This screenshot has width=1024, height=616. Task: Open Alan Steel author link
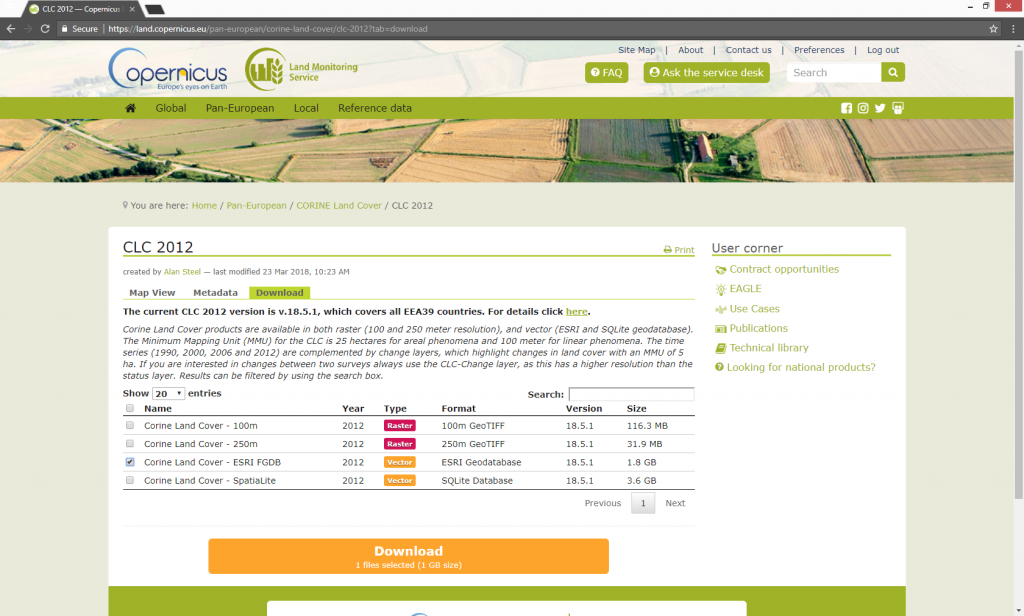click(x=182, y=272)
